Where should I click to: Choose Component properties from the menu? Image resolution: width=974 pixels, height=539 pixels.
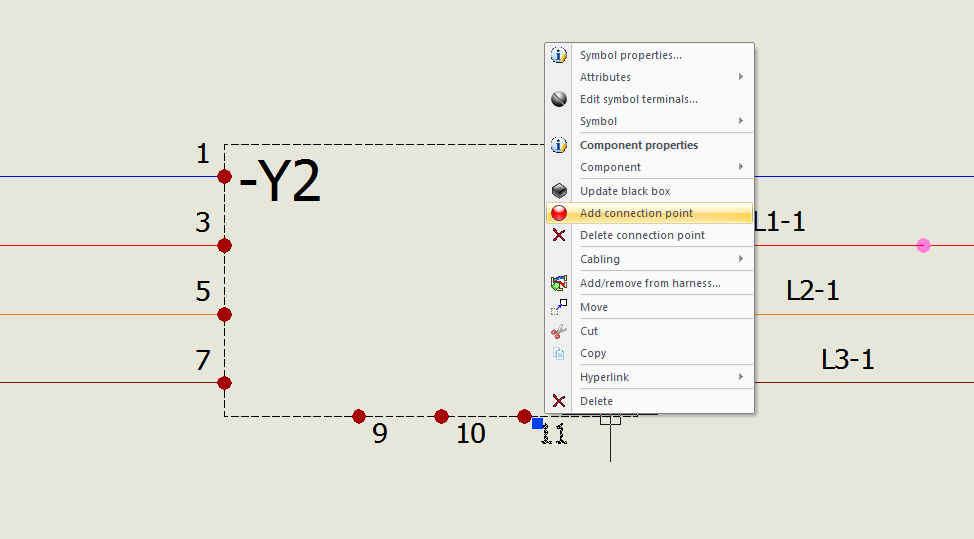pos(638,145)
